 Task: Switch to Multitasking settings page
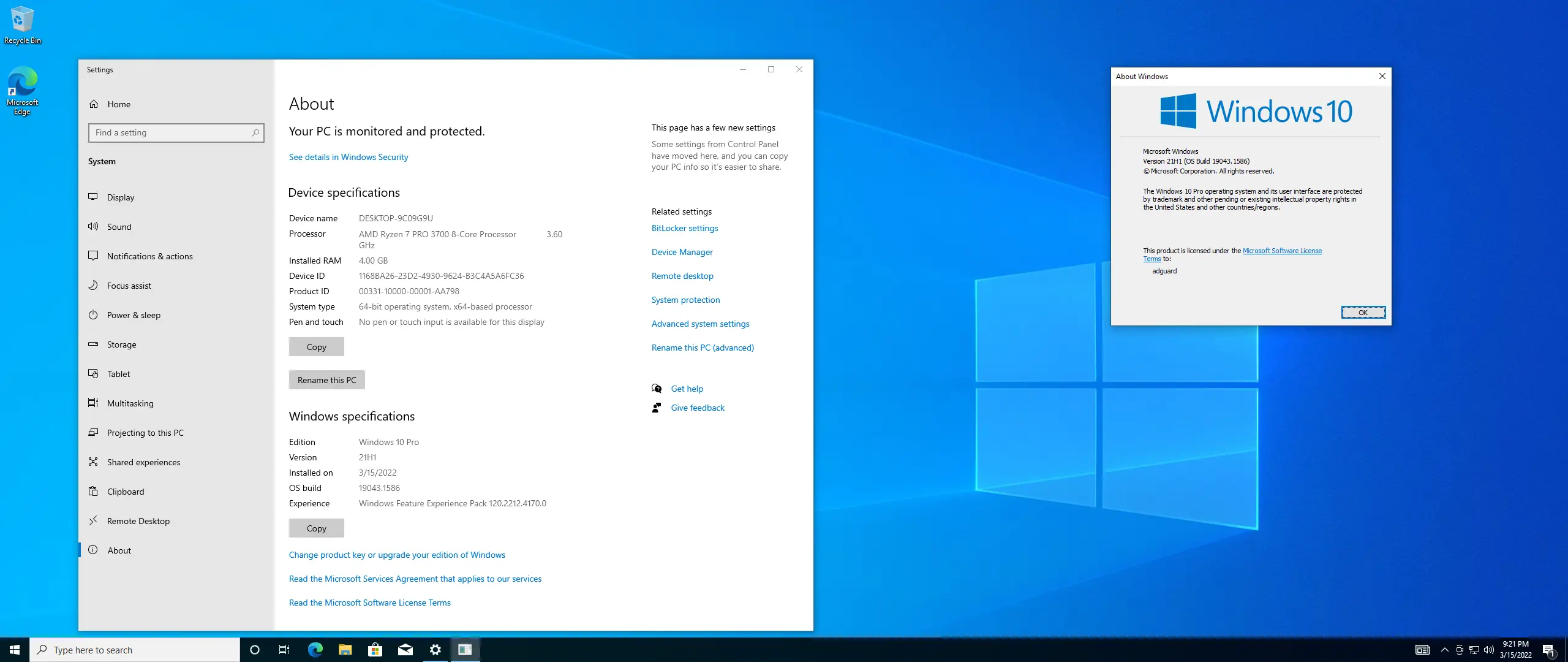130,403
